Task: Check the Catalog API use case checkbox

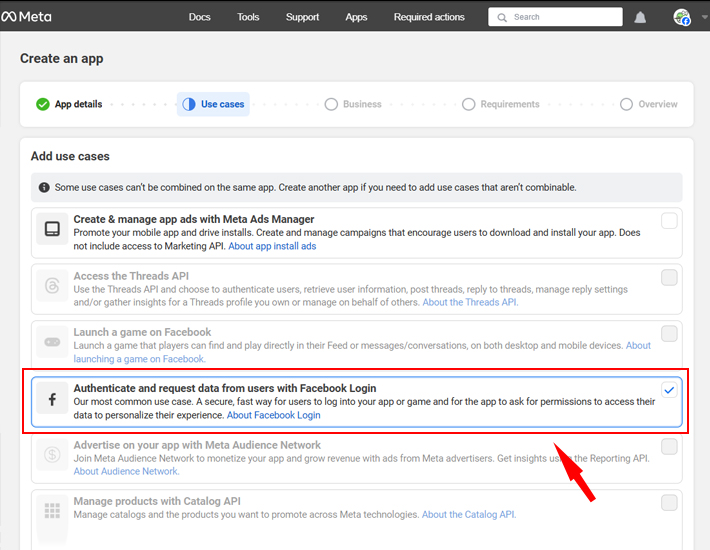Action: click(669, 502)
